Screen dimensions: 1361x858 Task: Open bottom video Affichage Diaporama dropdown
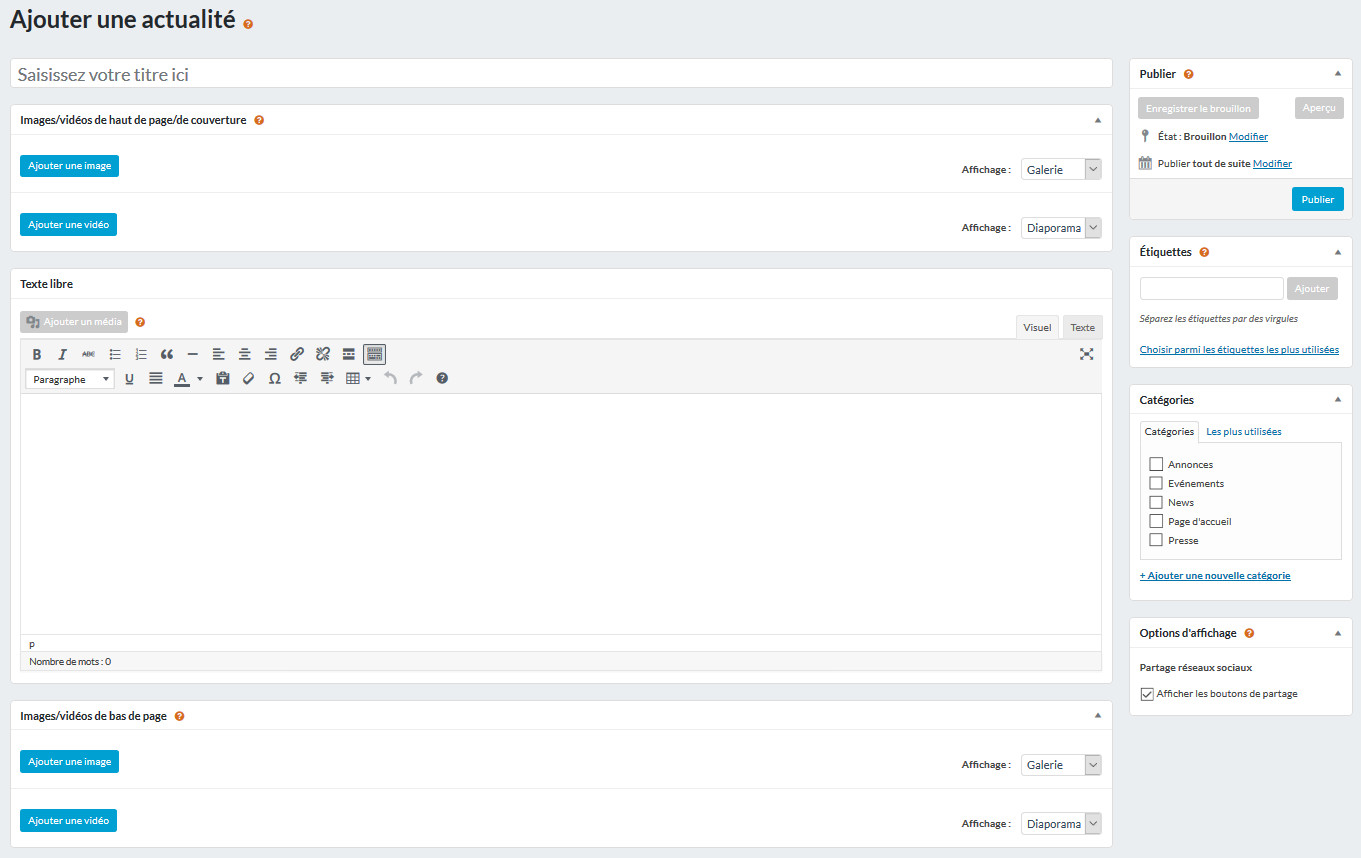[x=1061, y=824]
